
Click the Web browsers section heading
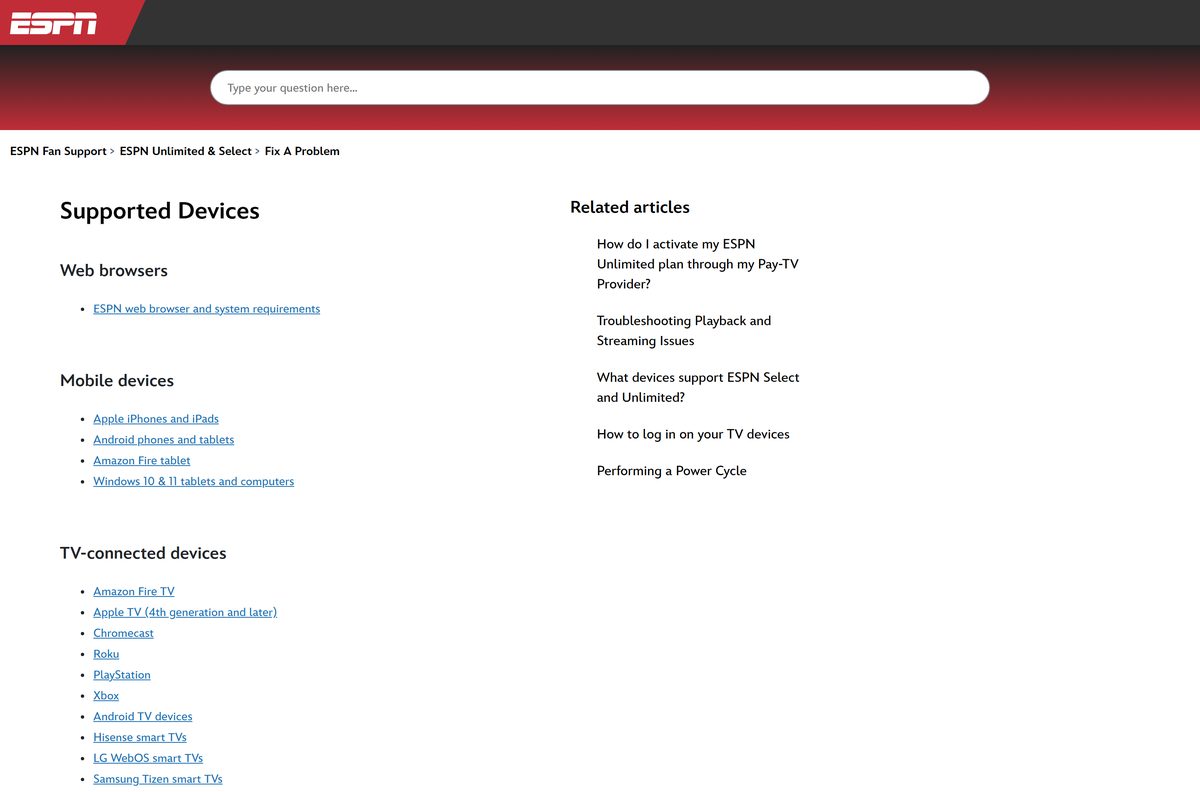(114, 271)
